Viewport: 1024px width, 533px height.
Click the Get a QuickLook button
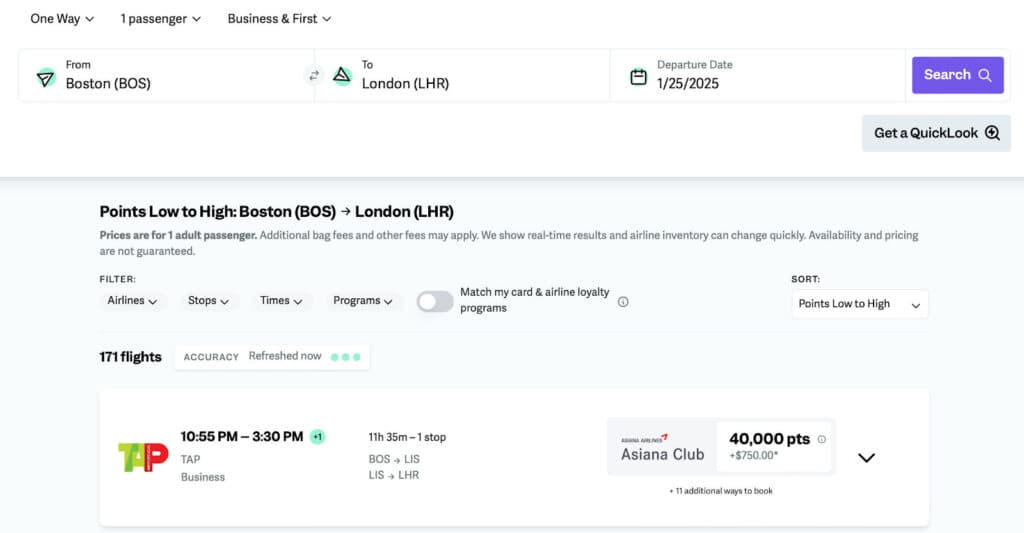pos(936,133)
